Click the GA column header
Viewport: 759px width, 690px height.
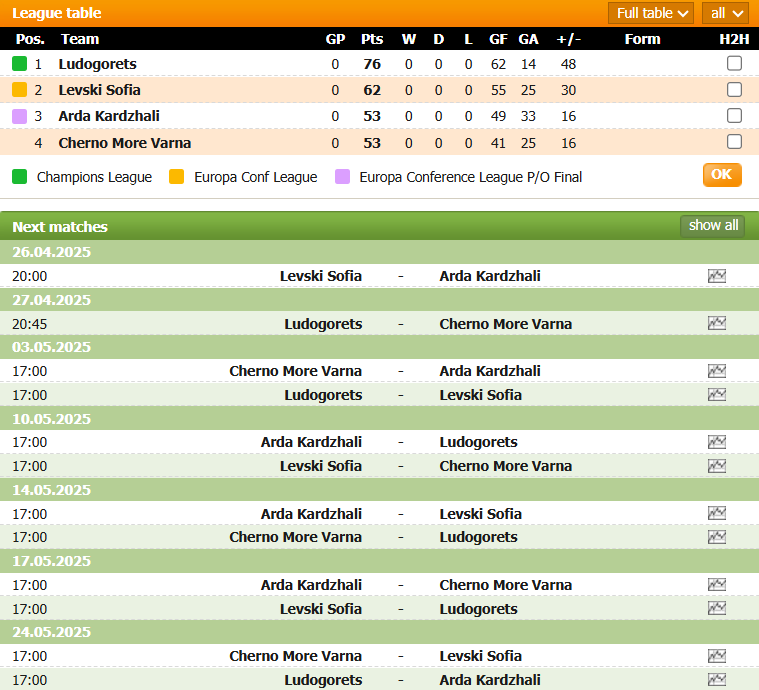pyautogui.click(x=528, y=39)
